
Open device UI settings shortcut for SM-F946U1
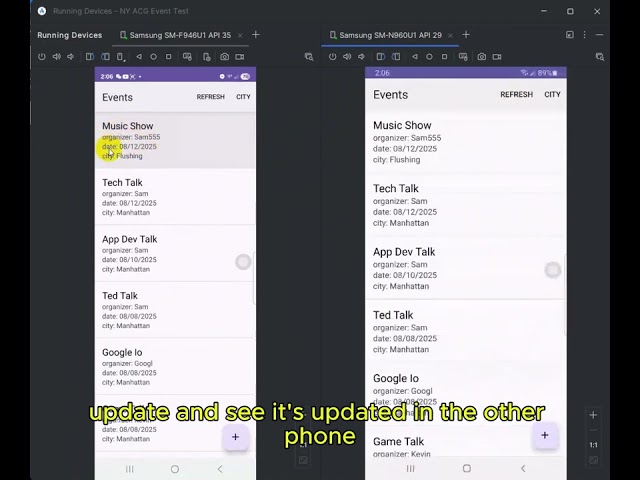click(x=187, y=57)
